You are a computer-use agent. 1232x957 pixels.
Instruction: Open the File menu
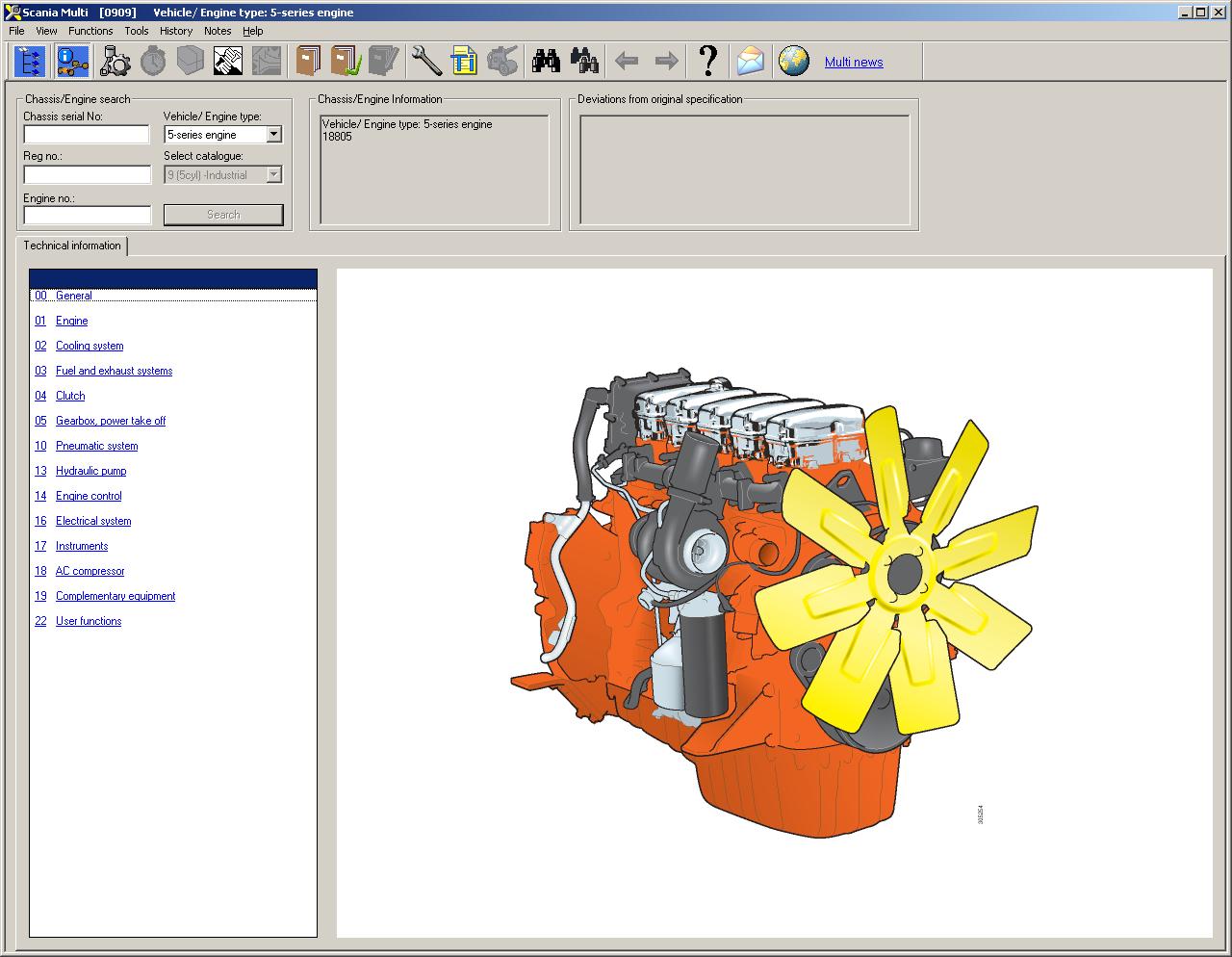16,31
